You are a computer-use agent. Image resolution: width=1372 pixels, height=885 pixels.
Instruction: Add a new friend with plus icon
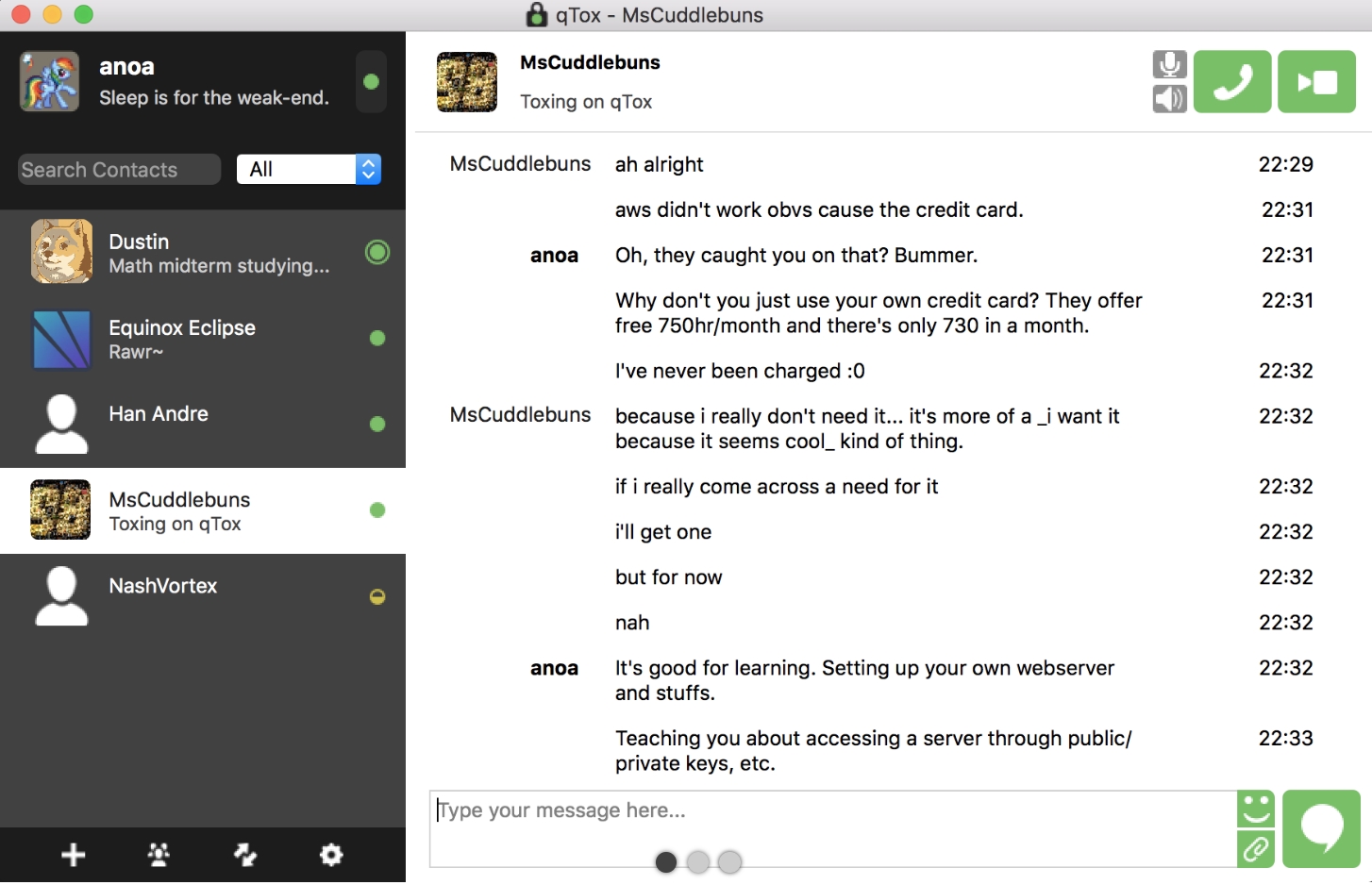pos(73,855)
